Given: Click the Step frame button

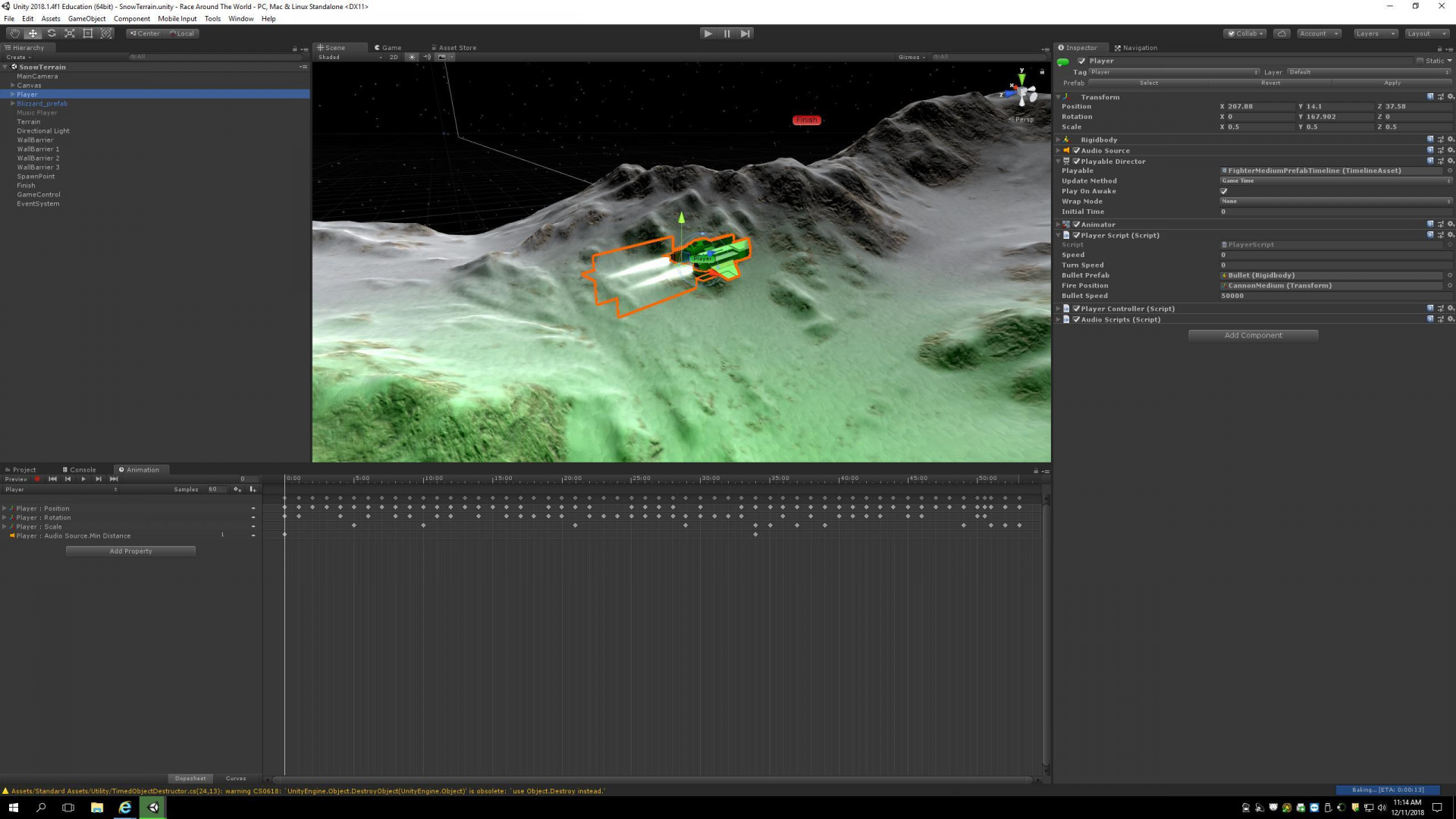Looking at the screenshot, I should (745, 33).
